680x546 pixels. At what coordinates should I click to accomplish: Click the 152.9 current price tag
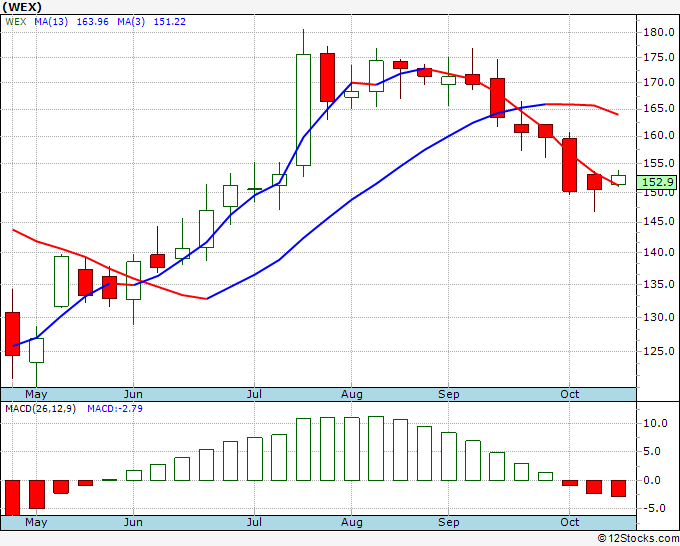tap(657, 182)
